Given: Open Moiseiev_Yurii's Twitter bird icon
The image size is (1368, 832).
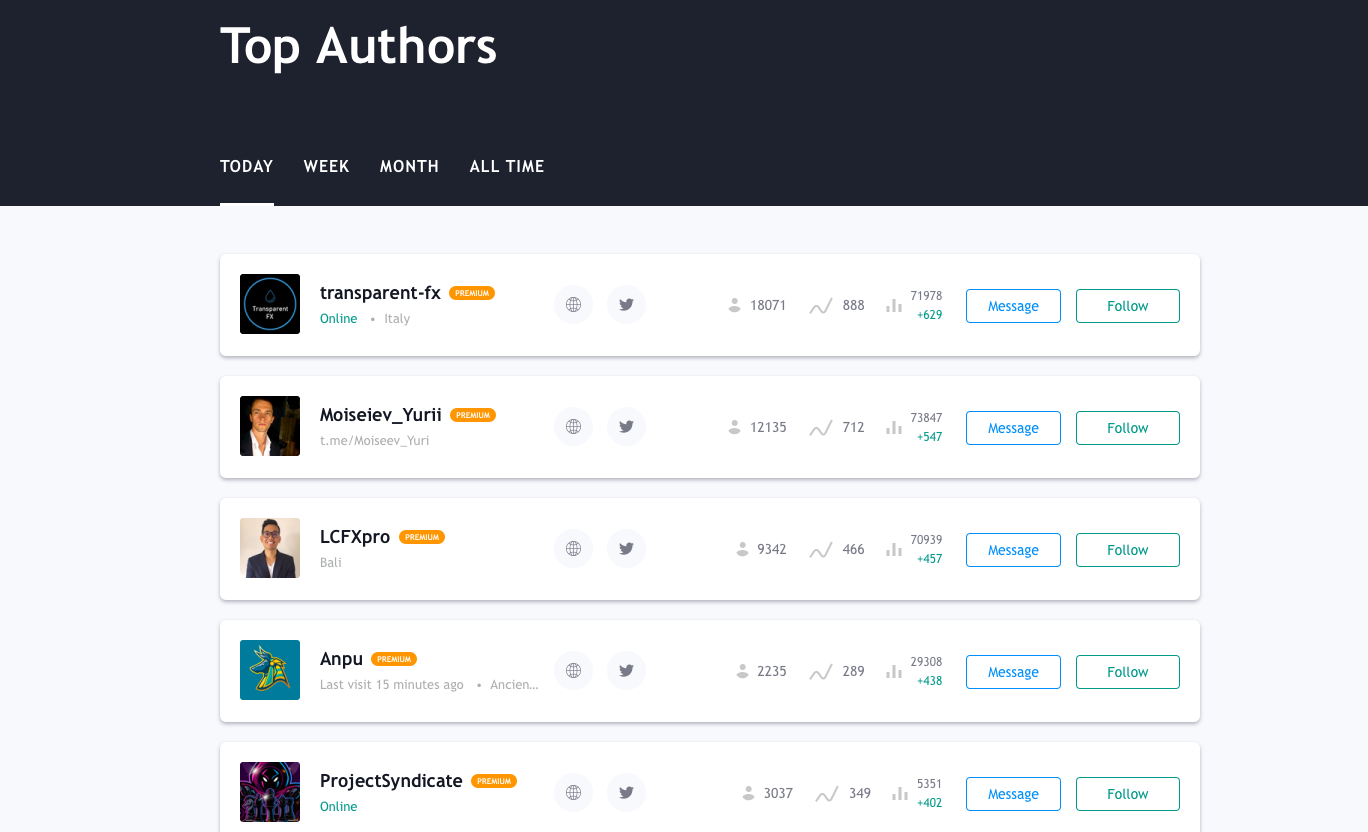Looking at the screenshot, I should 626,427.
